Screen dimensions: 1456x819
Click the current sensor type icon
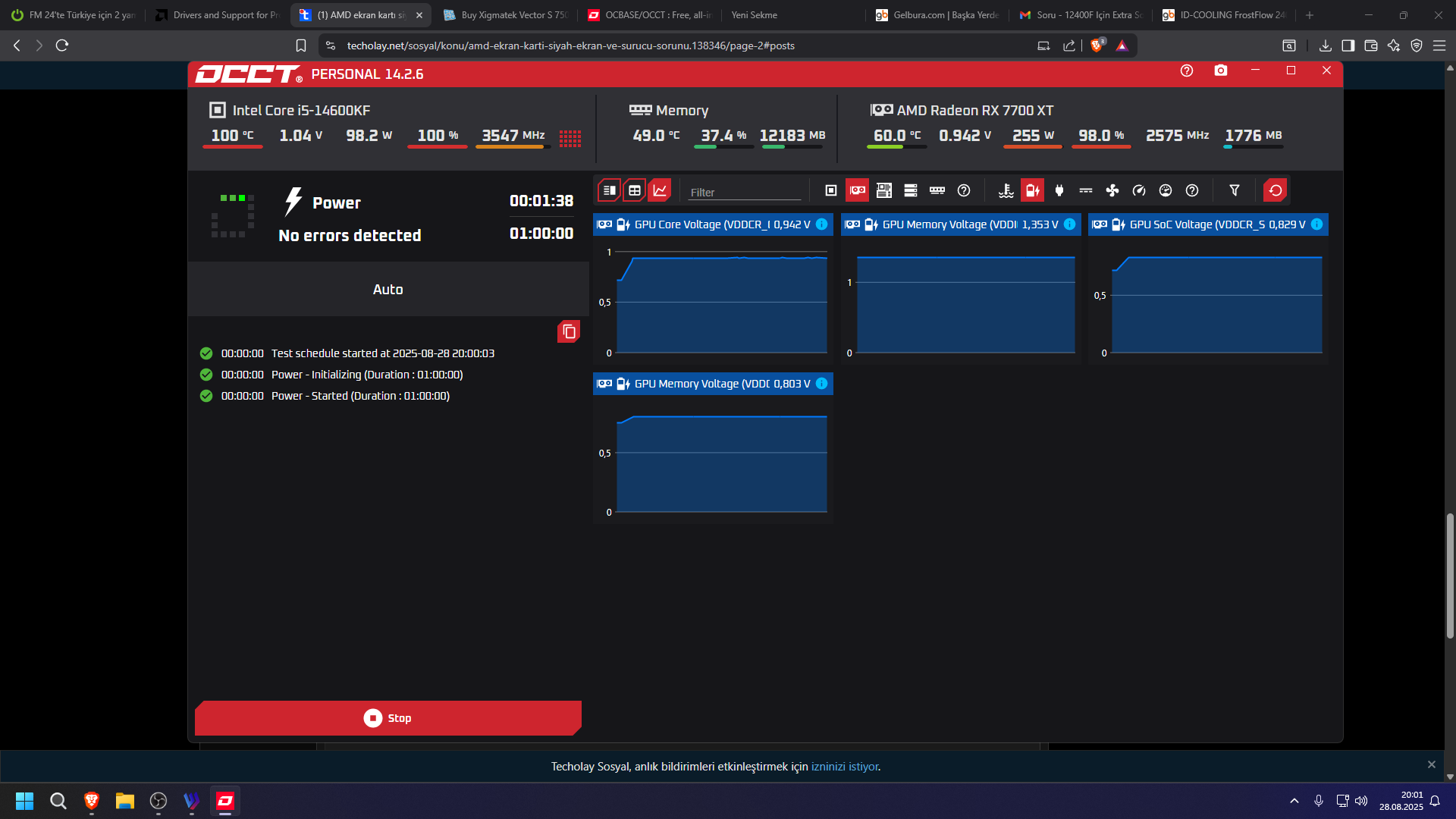point(1086,190)
